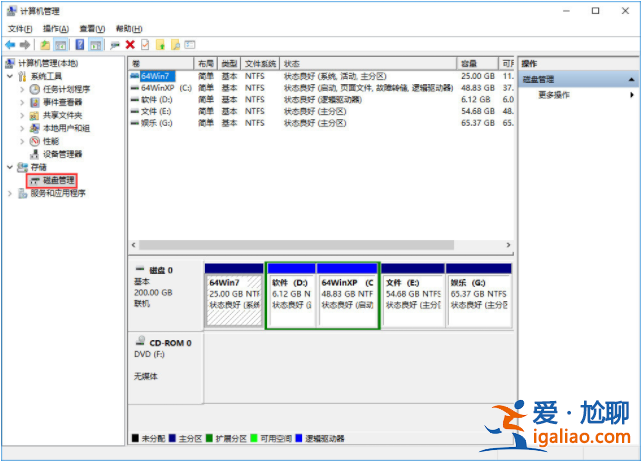Sort by the 状态 column header
Viewport: 643px width, 464px height.
coord(368,64)
